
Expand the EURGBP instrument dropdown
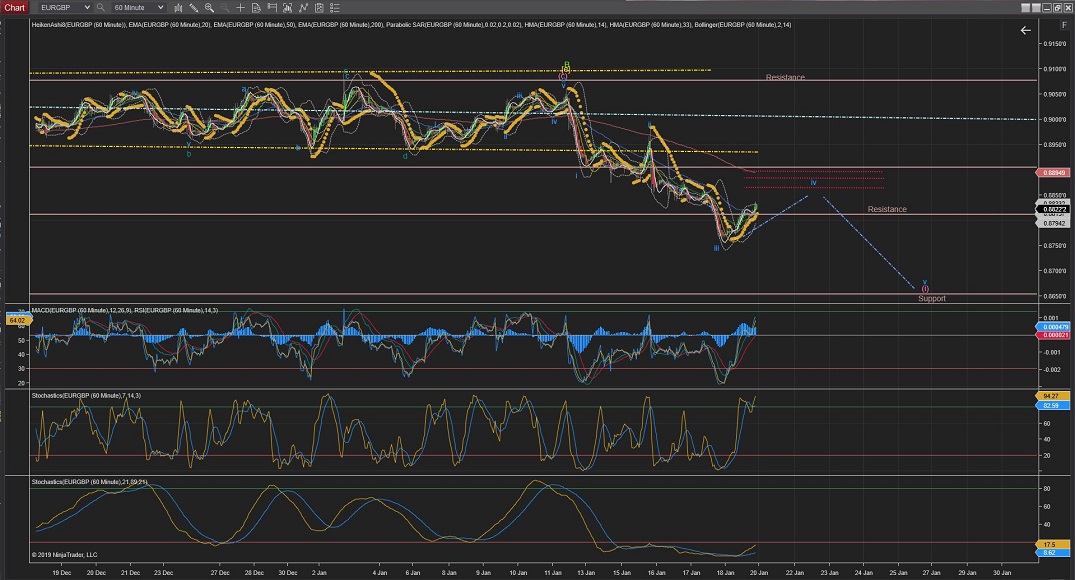click(x=87, y=7)
